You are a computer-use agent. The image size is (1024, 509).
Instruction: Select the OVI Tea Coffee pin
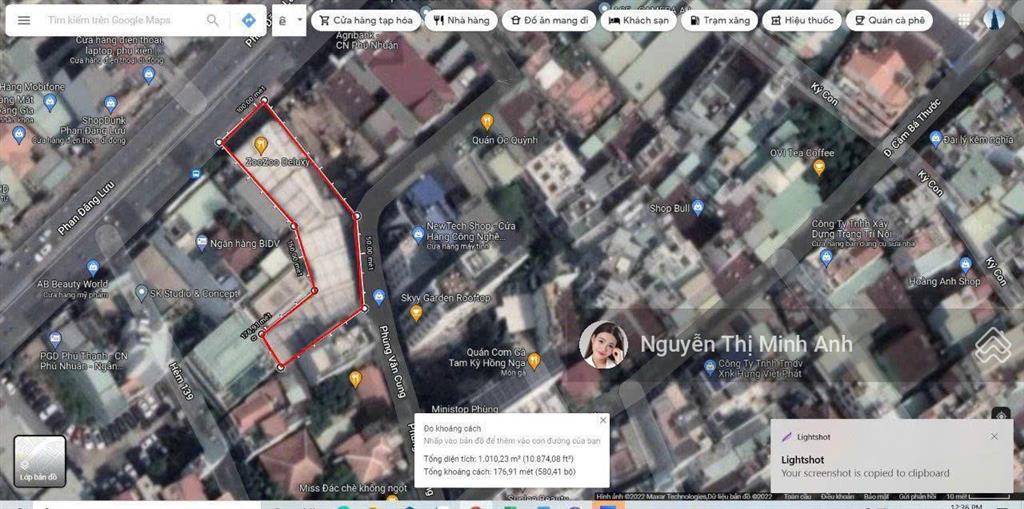pyautogui.click(x=818, y=167)
